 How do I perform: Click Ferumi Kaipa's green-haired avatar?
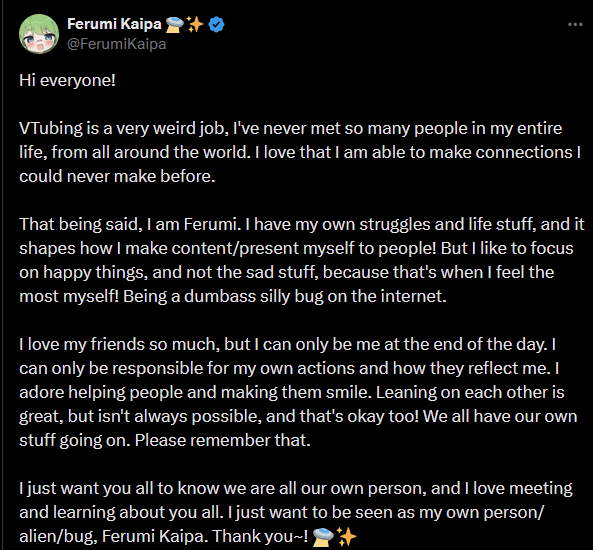pos(39,34)
